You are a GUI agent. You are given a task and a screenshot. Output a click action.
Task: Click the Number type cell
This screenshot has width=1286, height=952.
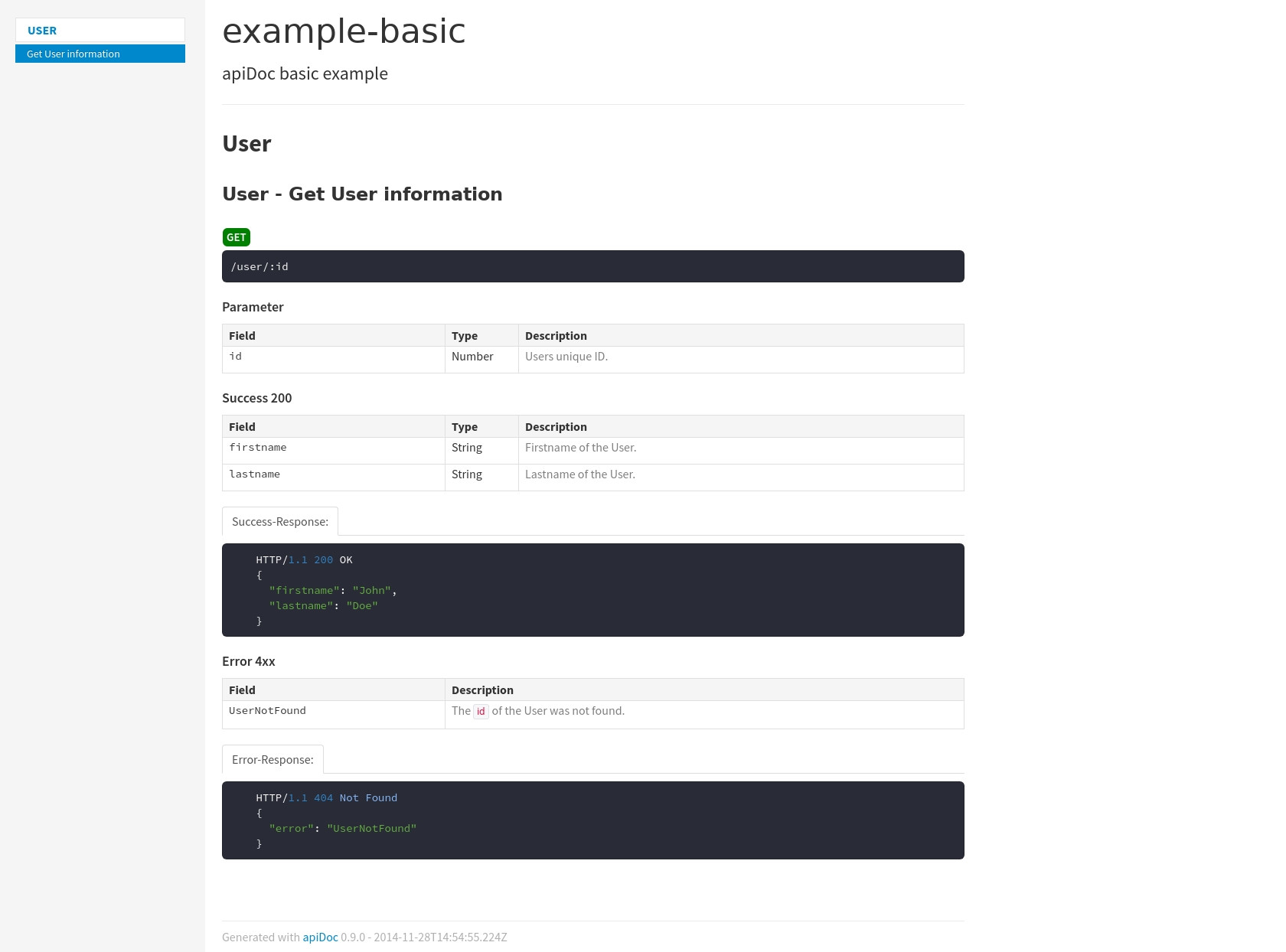coord(472,357)
